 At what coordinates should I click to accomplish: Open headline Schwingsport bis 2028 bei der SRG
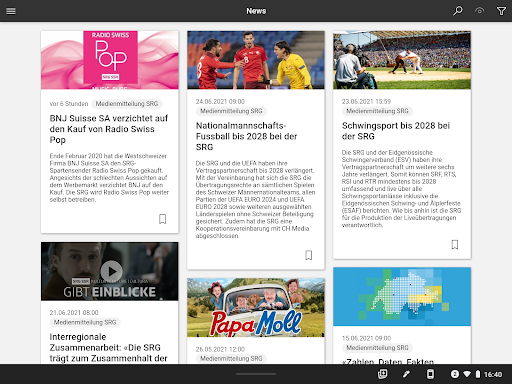click(x=396, y=131)
